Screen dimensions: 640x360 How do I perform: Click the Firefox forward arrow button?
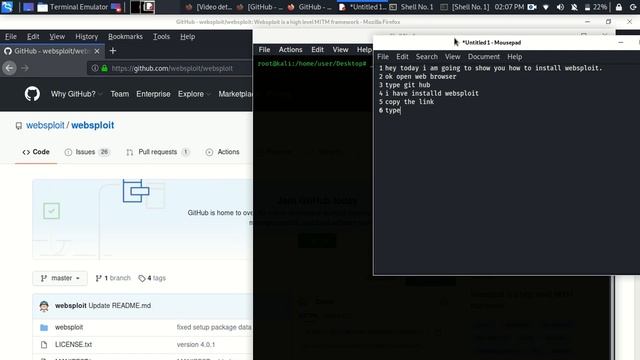tap(25, 68)
